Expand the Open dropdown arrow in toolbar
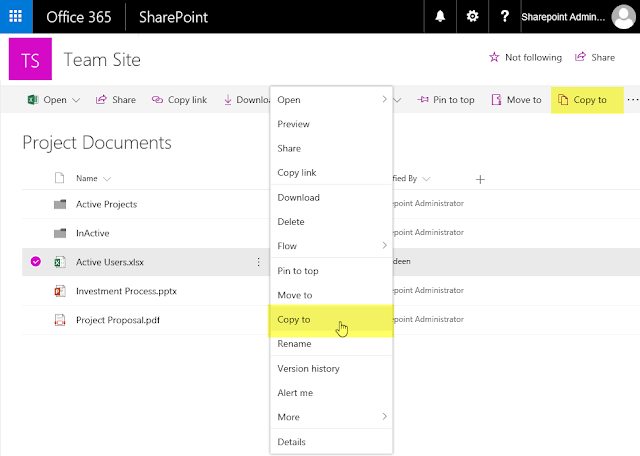This screenshot has height=456, width=640. coord(76,100)
